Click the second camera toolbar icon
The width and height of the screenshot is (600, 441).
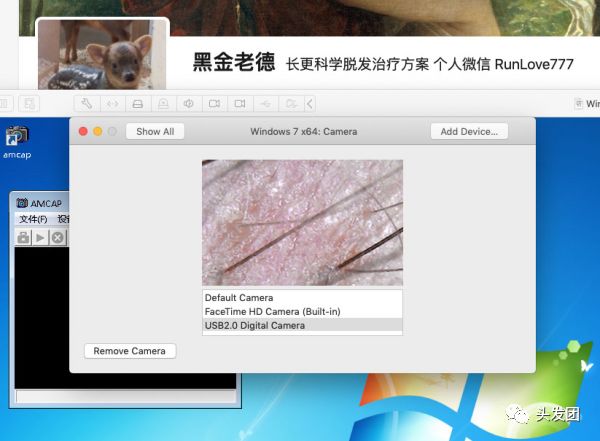tap(240, 103)
